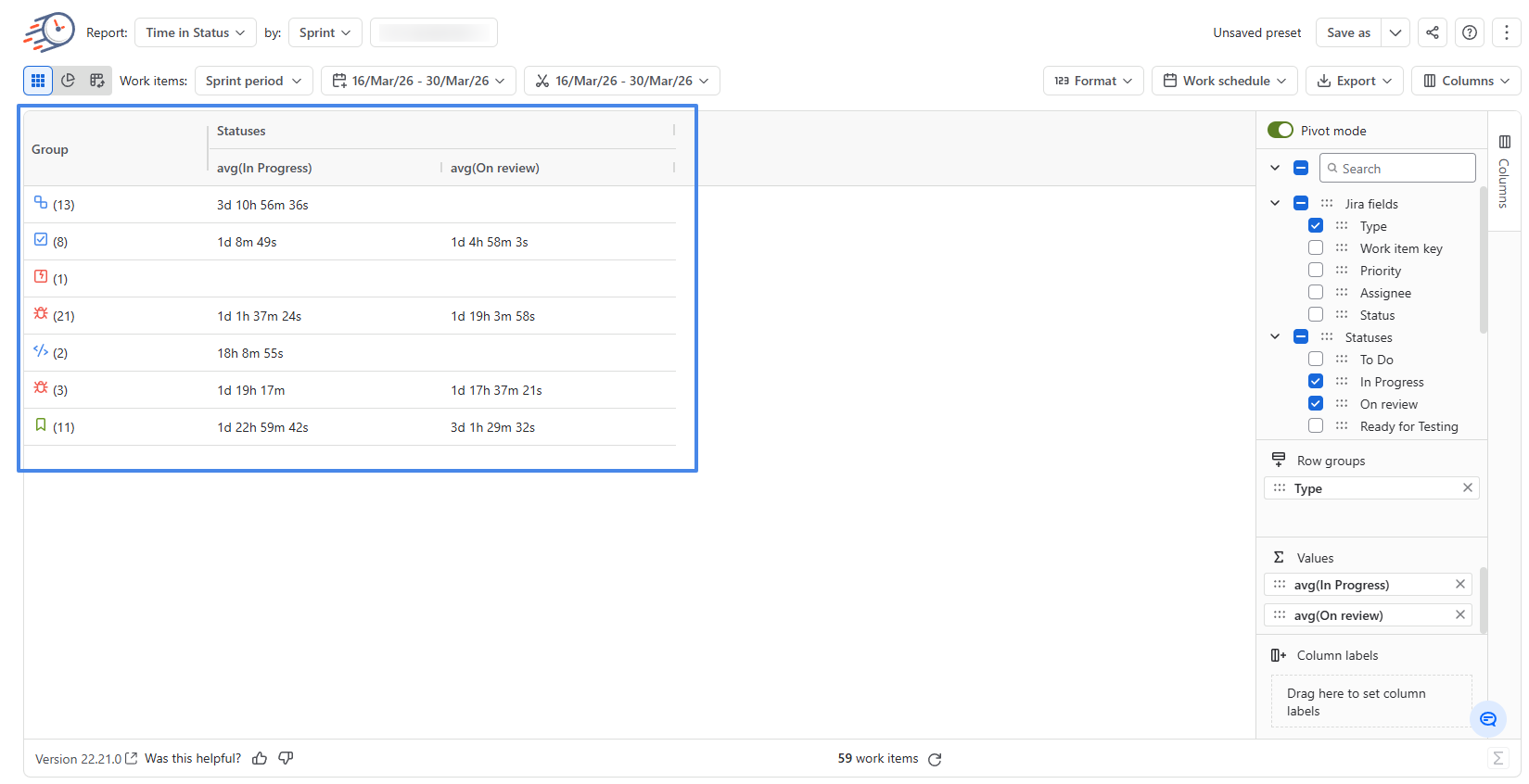Open the scissors date range dropdown
Viewport: 1529px width, 784px height.
coord(622,81)
